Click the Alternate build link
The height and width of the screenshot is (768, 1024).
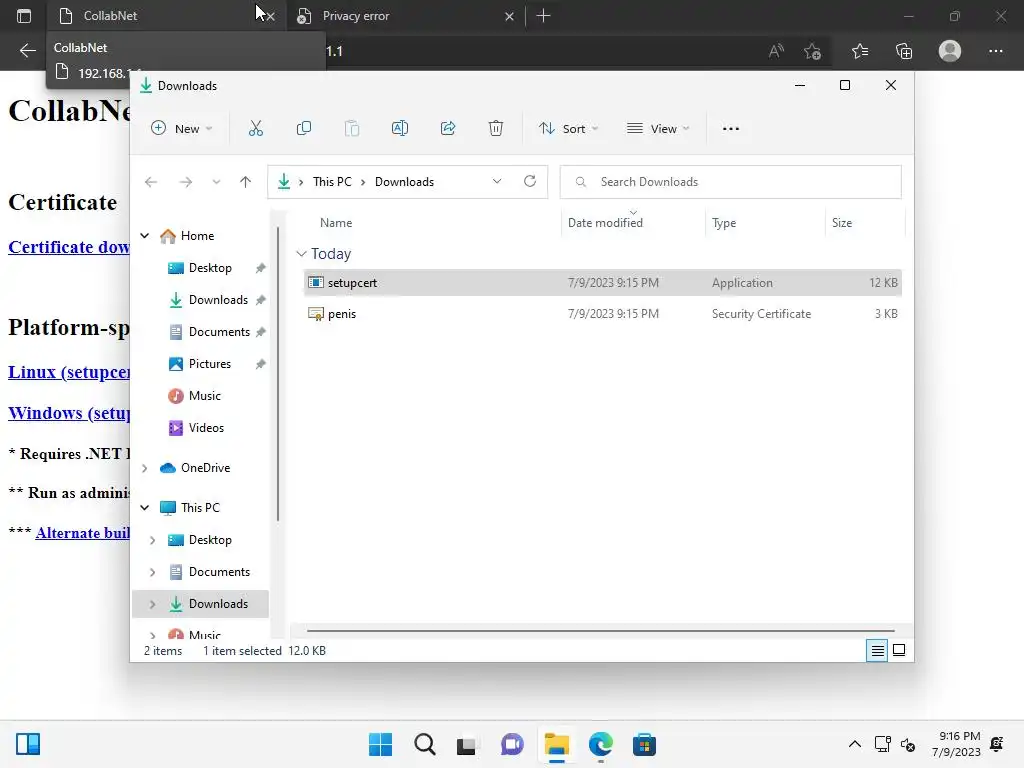pos(82,533)
